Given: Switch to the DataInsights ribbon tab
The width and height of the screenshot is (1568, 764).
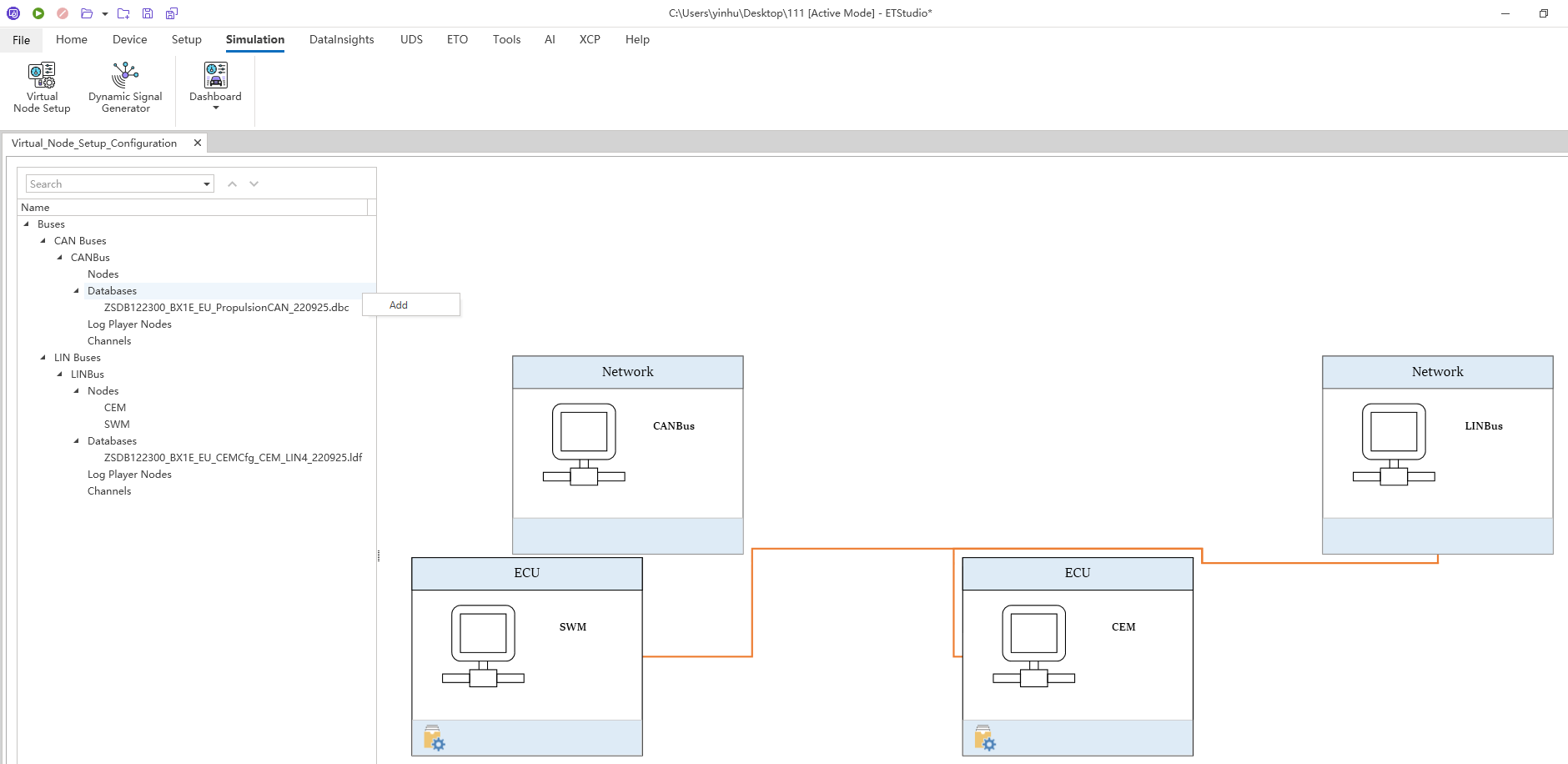Looking at the screenshot, I should coord(341,39).
